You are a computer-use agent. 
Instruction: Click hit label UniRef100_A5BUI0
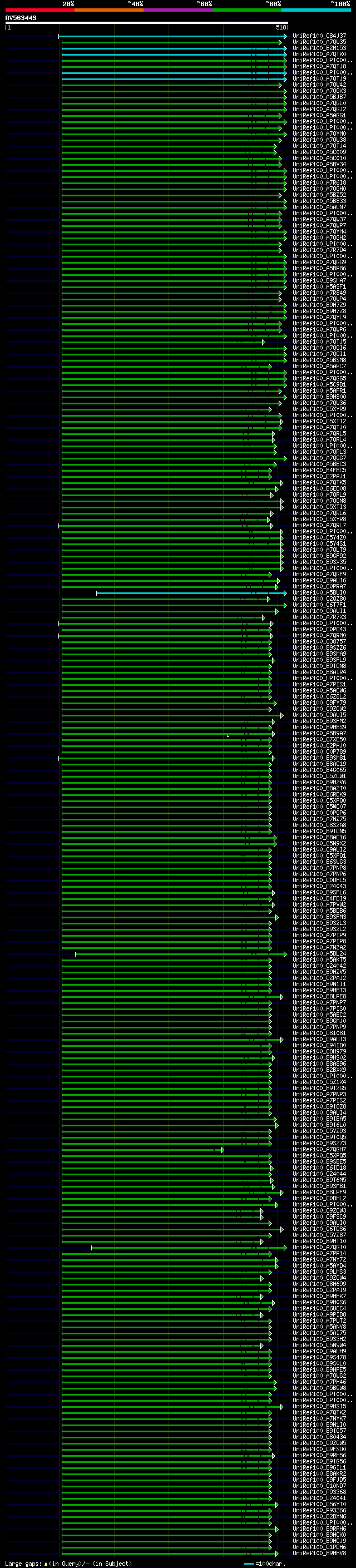[319, 592]
